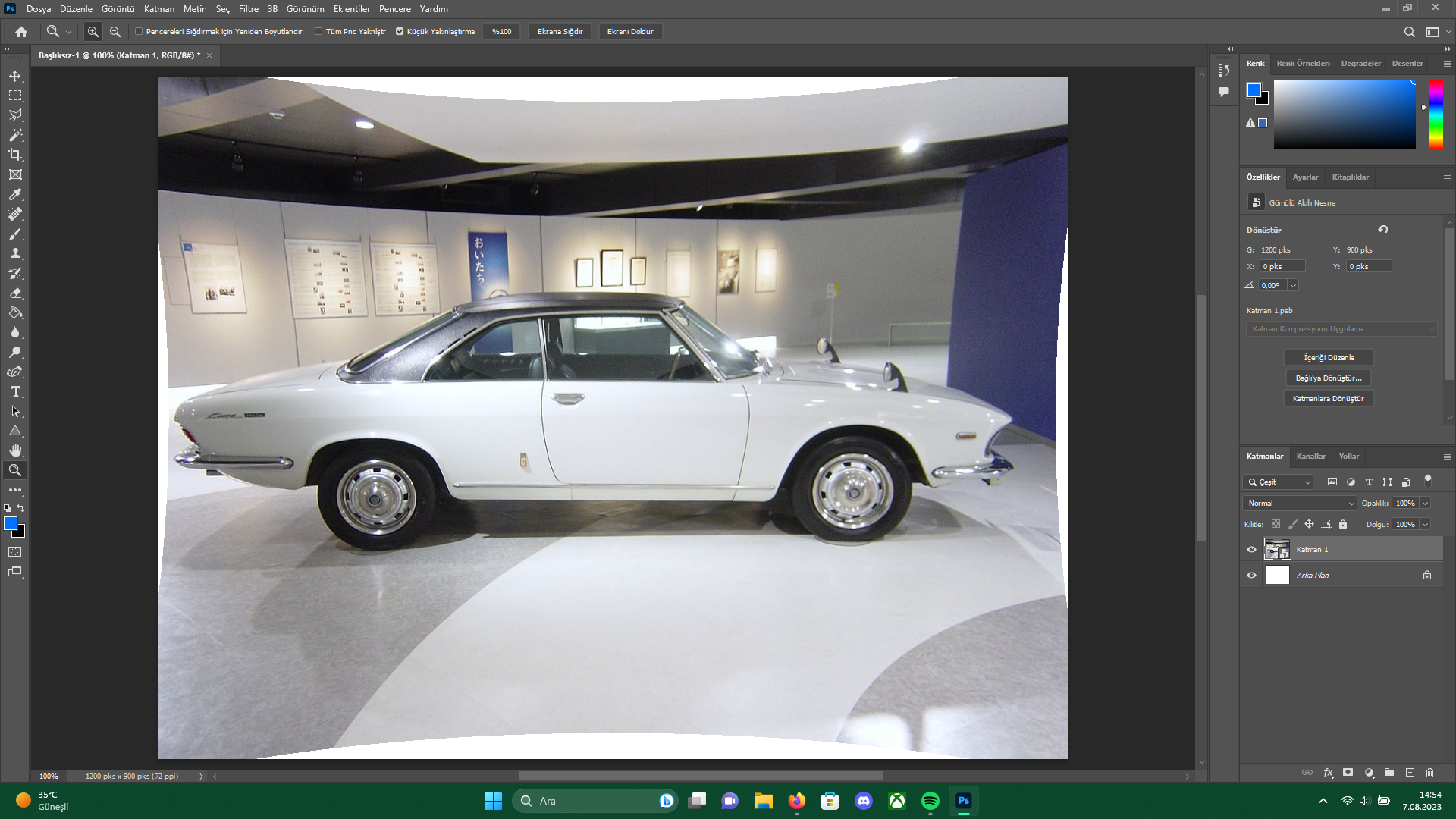Screen dimensions: 1456x819
Task: Open the Filtre menu
Action: point(248,9)
